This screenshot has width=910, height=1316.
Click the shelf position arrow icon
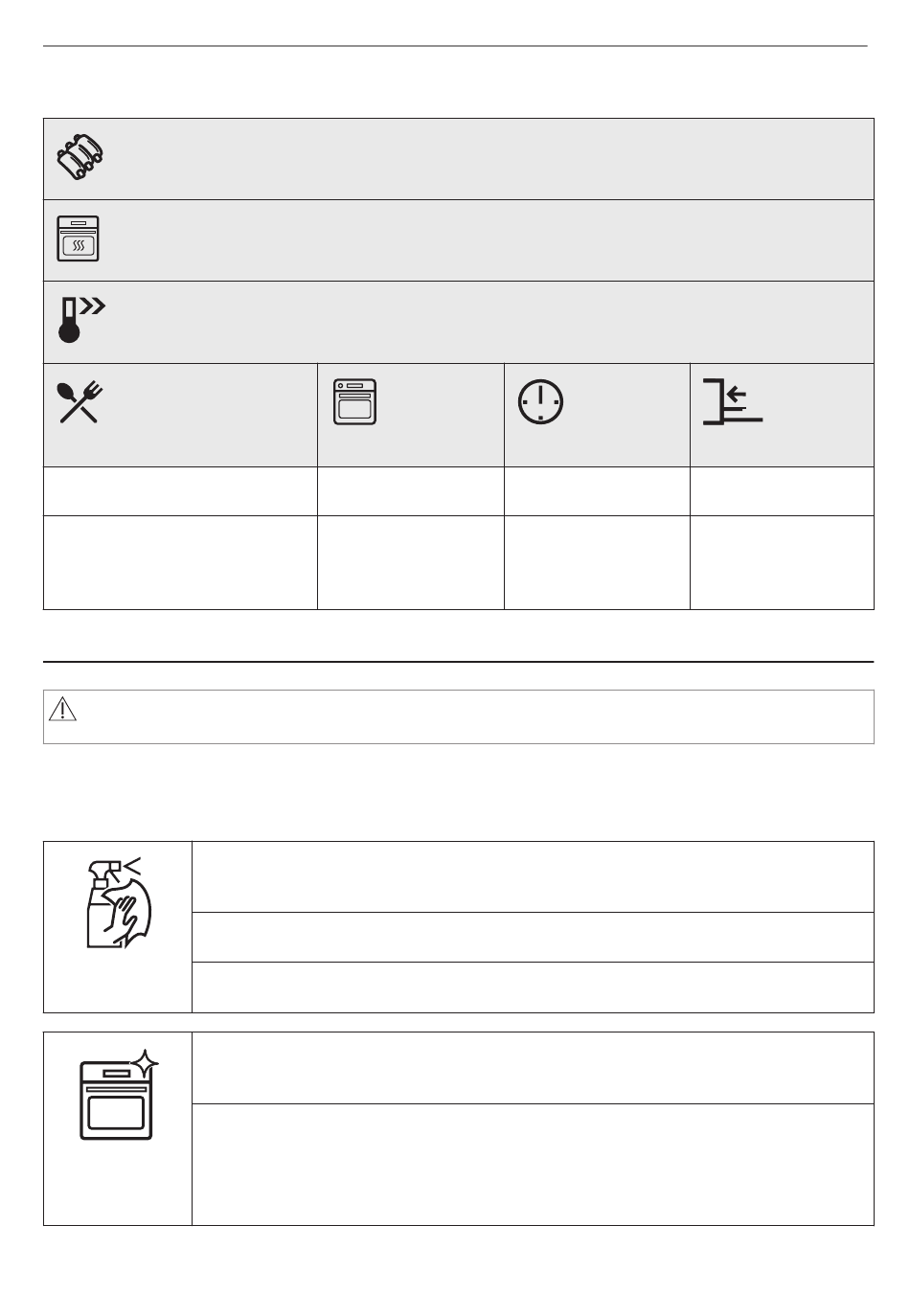[733, 402]
